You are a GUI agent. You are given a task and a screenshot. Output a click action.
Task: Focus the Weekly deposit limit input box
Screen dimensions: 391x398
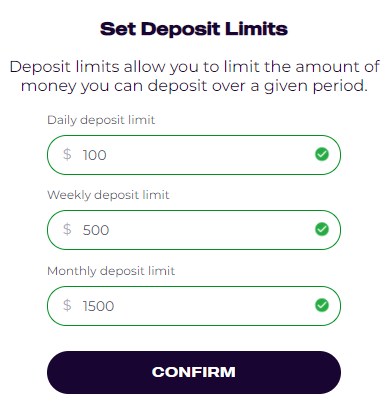point(194,230)
